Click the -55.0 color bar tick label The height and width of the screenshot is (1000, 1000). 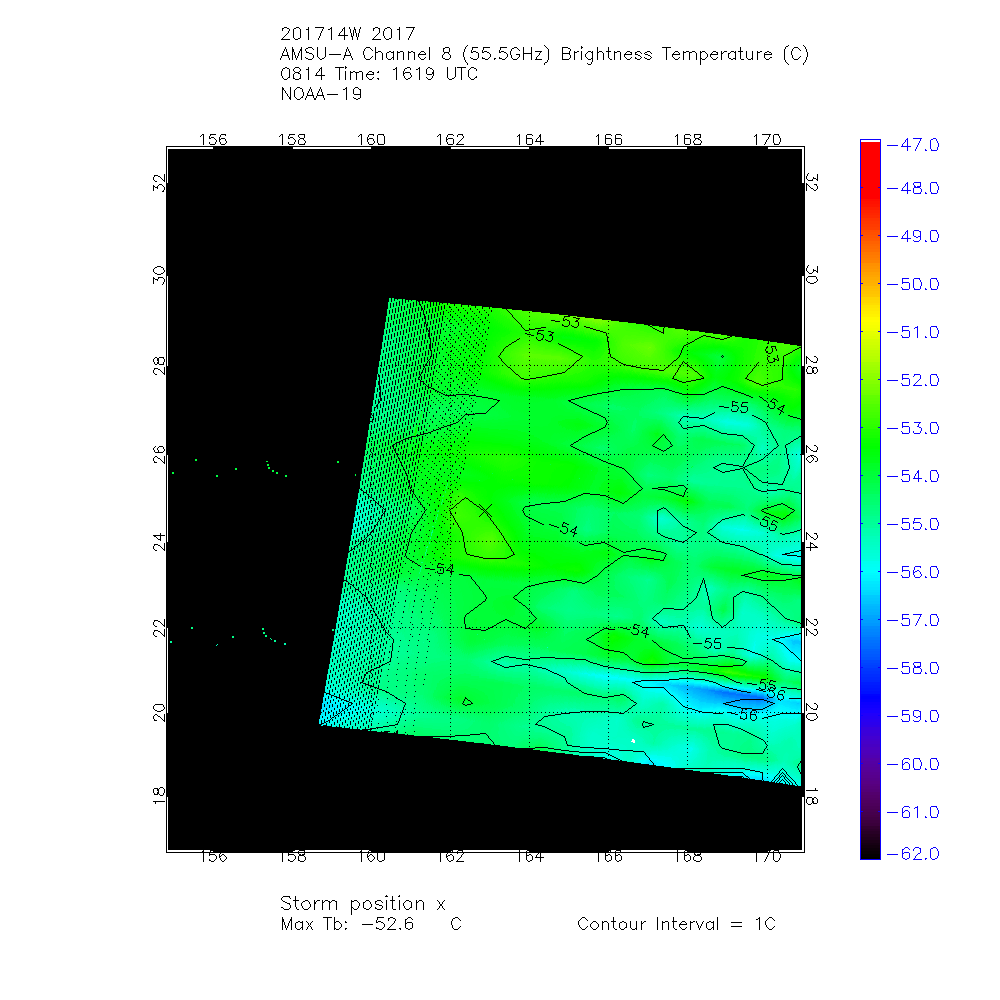[x=913, y=524]
